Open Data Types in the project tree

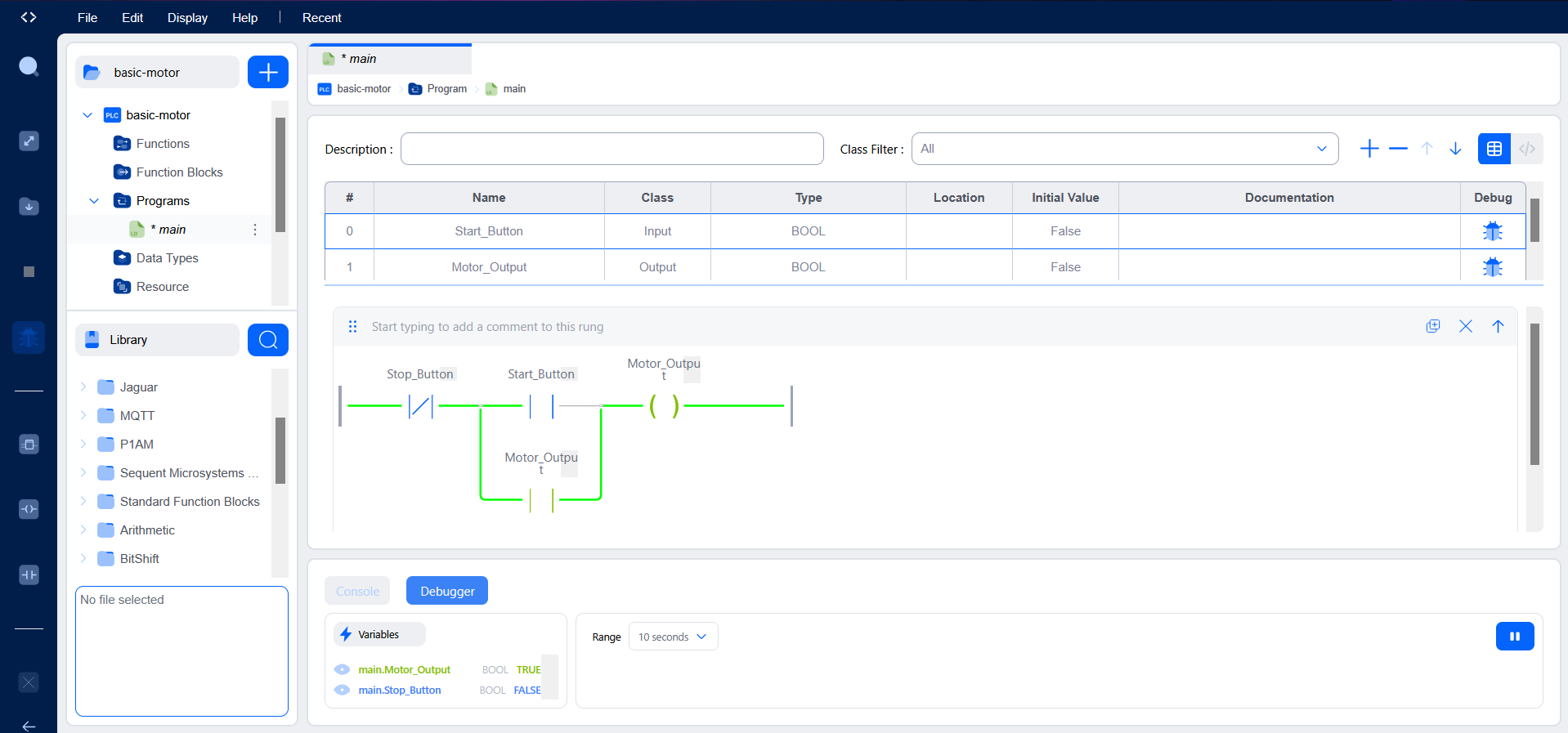click(167, 258)
